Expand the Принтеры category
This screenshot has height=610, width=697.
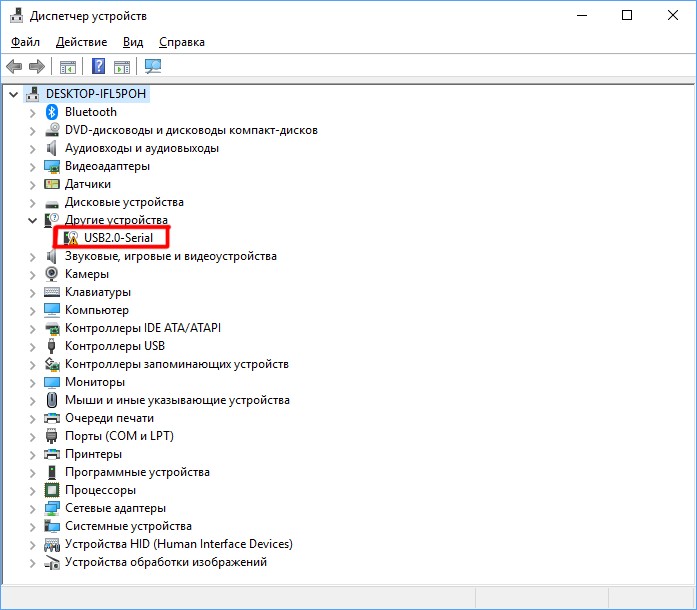32,455
